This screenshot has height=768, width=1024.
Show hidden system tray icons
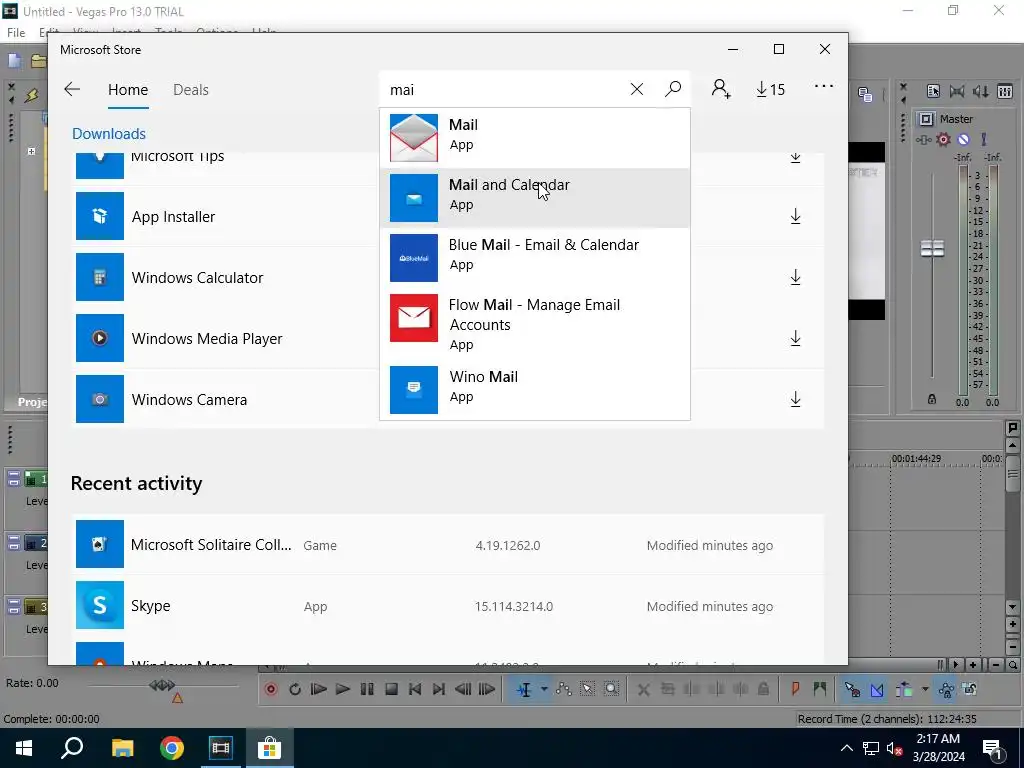(x=846, y=748)
